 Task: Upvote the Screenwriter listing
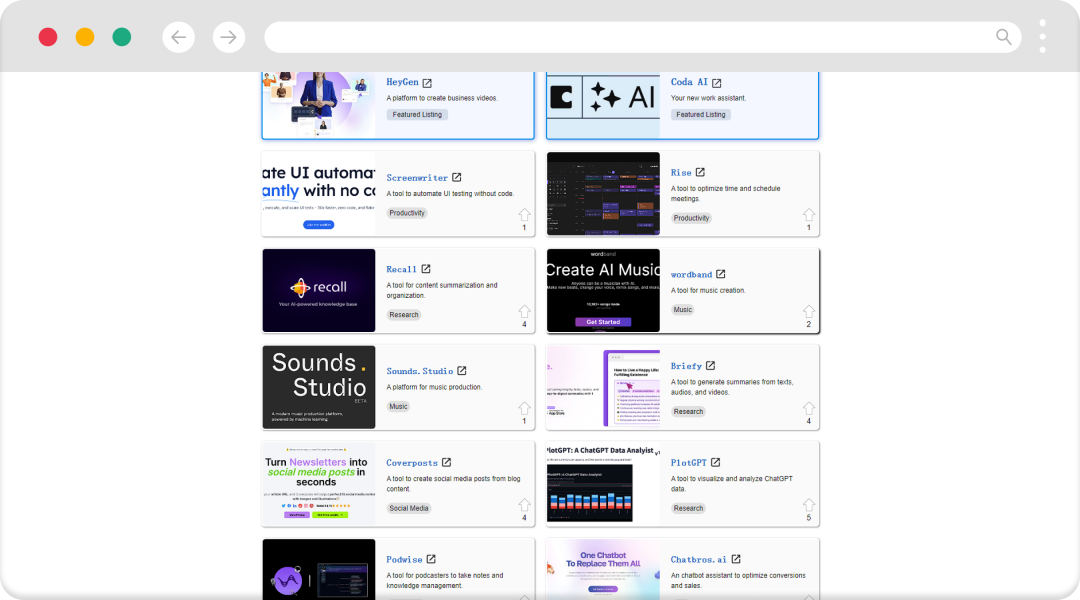pyautogui.click(x=524, y=215)
